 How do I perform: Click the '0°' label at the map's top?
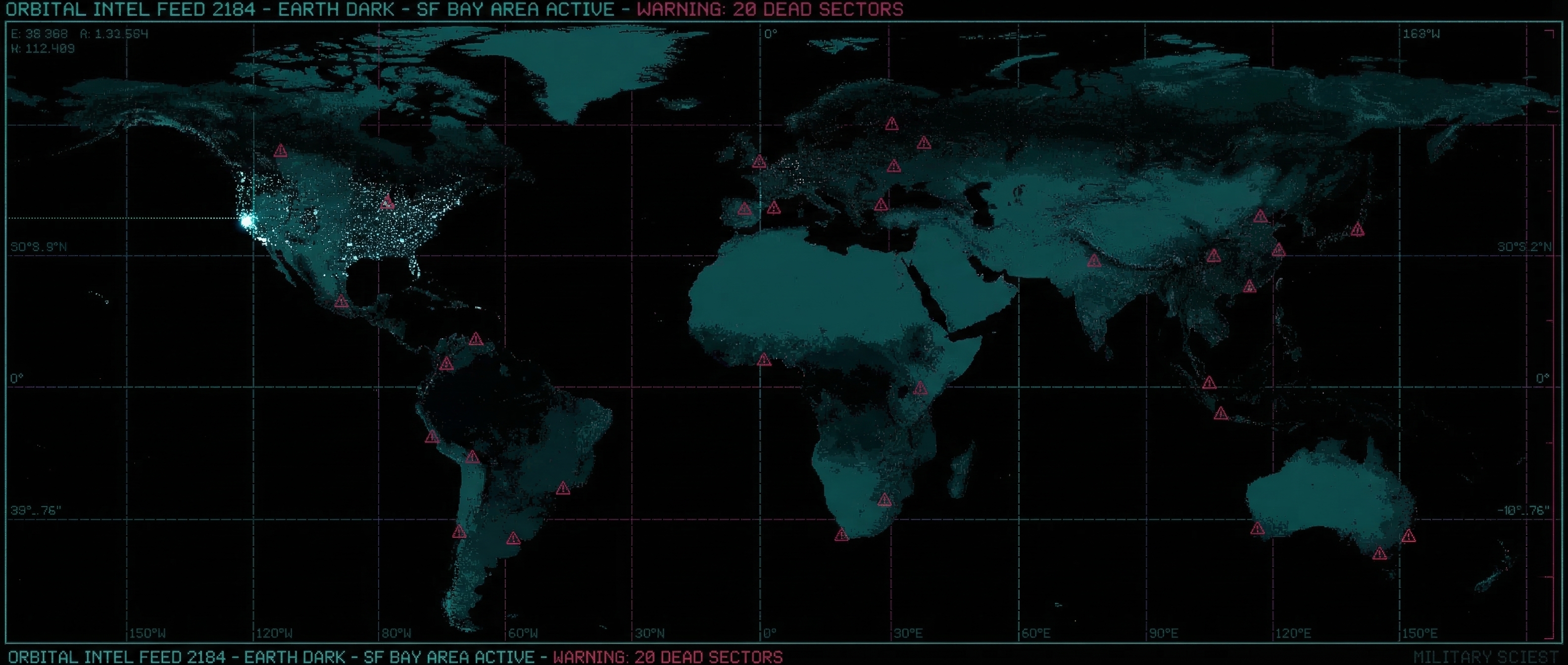771,34
